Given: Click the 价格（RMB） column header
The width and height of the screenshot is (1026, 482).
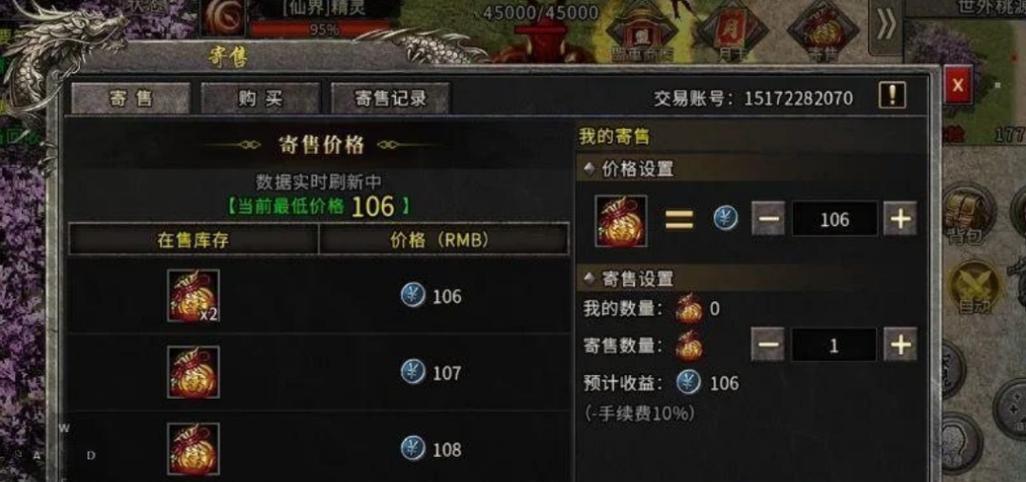Looking at the screenshot, I should (x=443, y=240).
